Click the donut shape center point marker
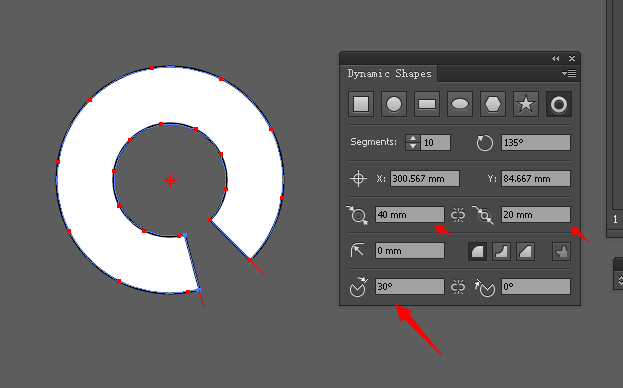623x388 pixels. [x=170, y=180]
